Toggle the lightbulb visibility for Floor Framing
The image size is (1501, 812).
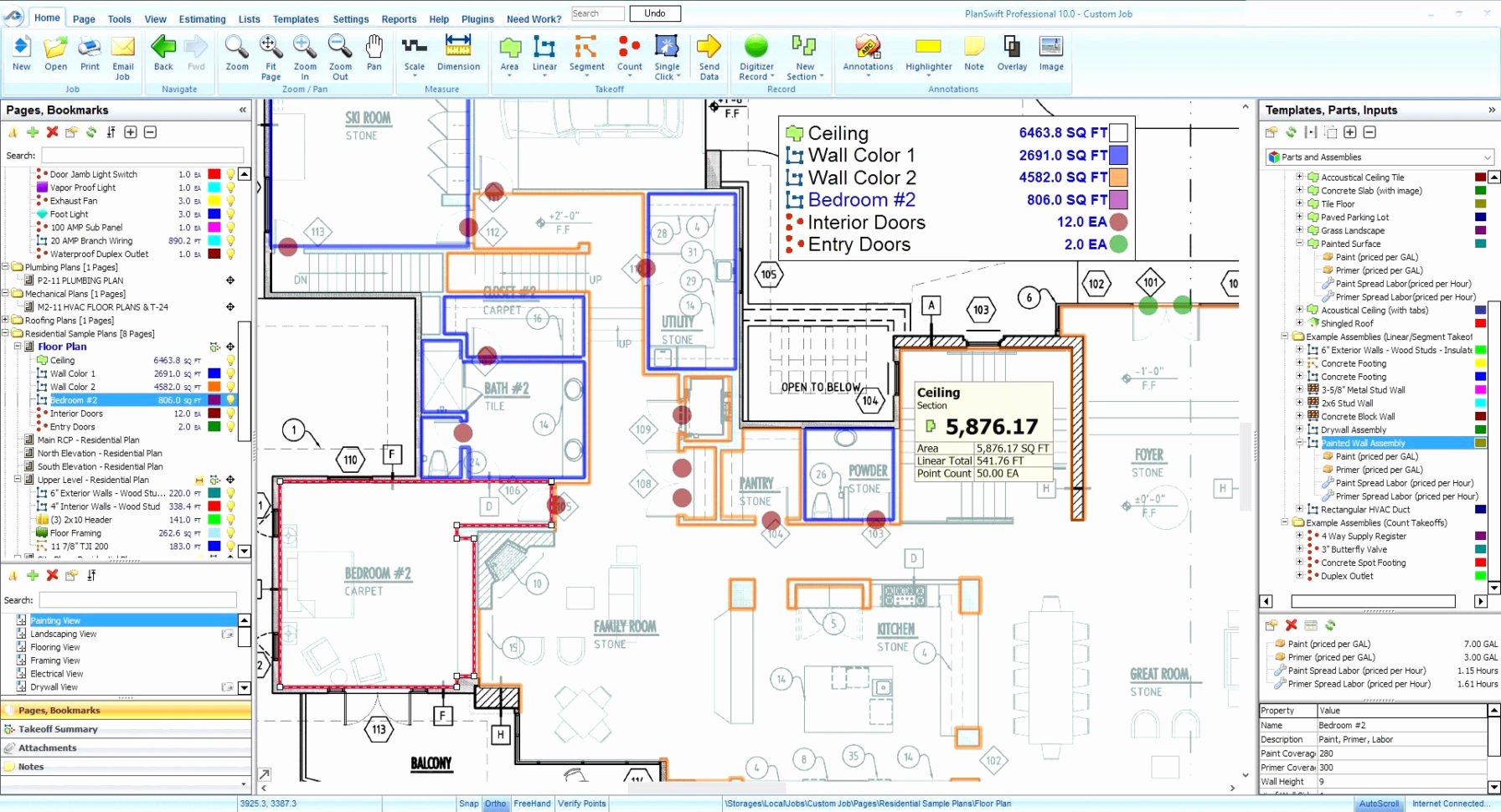230,533
